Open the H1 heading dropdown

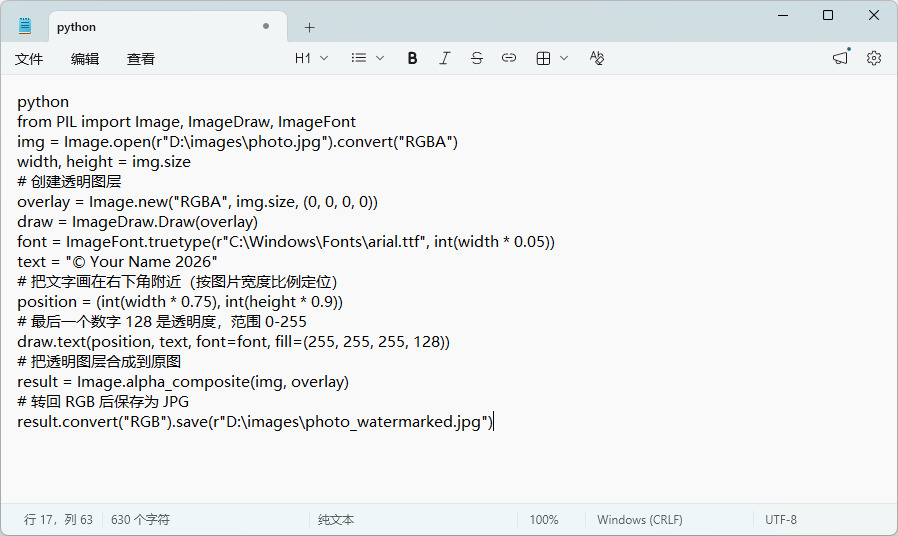(x=311, y=58)
